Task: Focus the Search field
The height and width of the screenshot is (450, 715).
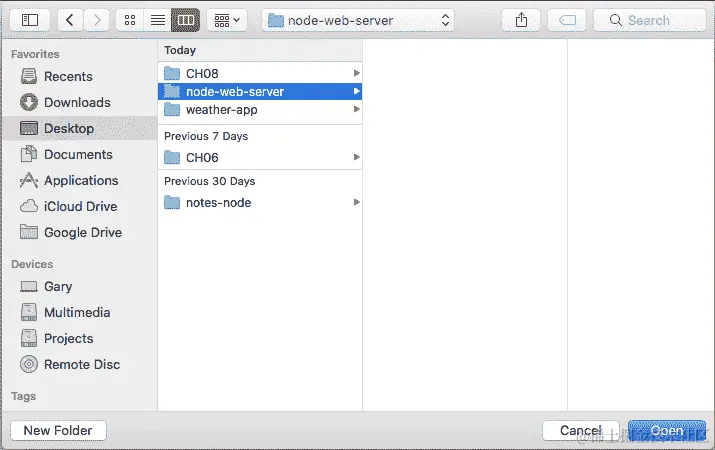Action: 650,20
